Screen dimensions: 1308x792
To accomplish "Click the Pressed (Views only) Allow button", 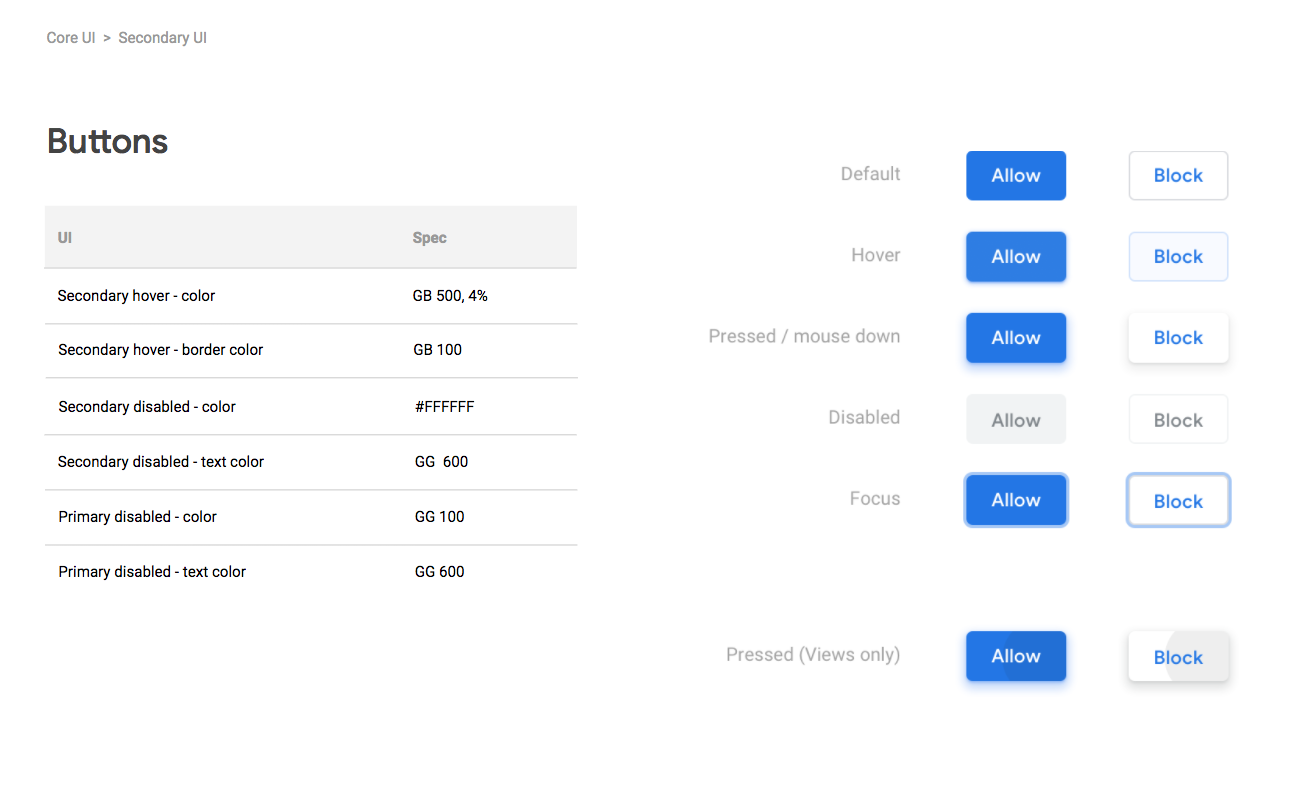I will click(1016, 657).
